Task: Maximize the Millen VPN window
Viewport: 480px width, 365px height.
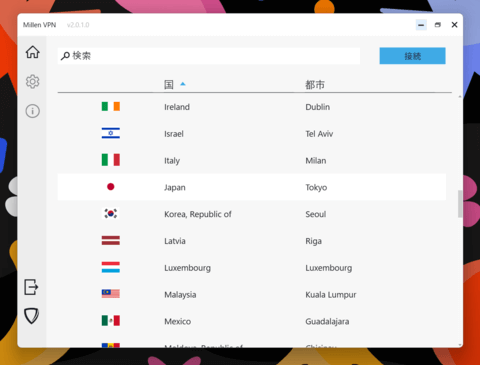Action: point(438,25)
